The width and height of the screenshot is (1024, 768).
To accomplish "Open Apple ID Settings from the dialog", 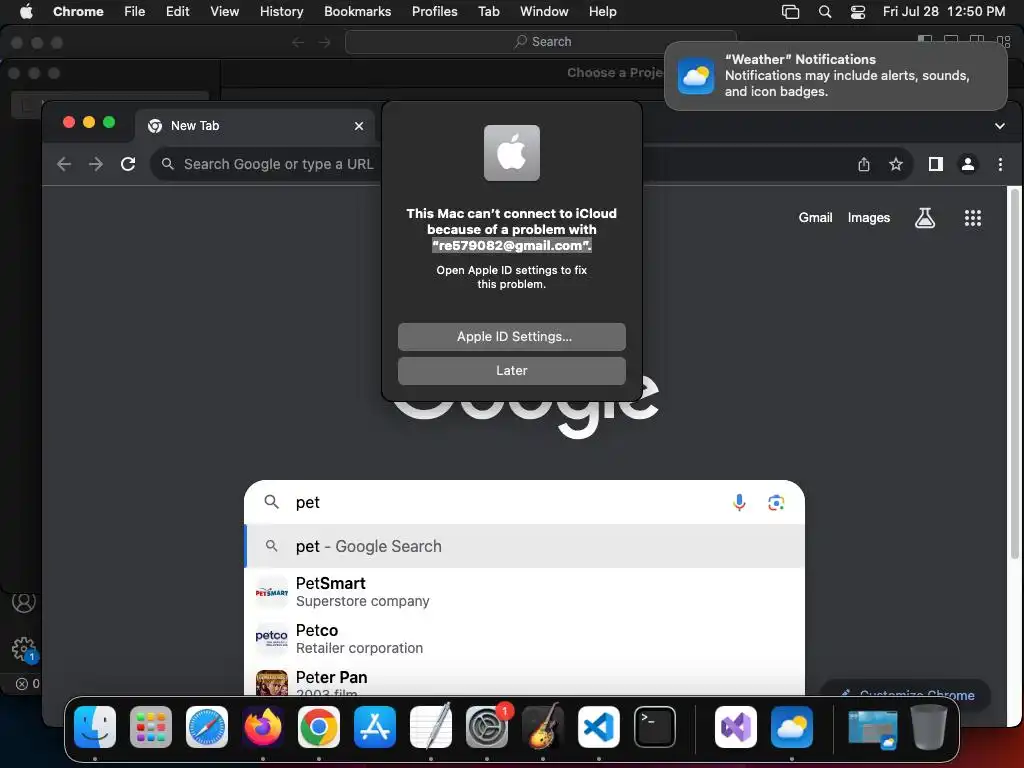I will pos(511,336).
